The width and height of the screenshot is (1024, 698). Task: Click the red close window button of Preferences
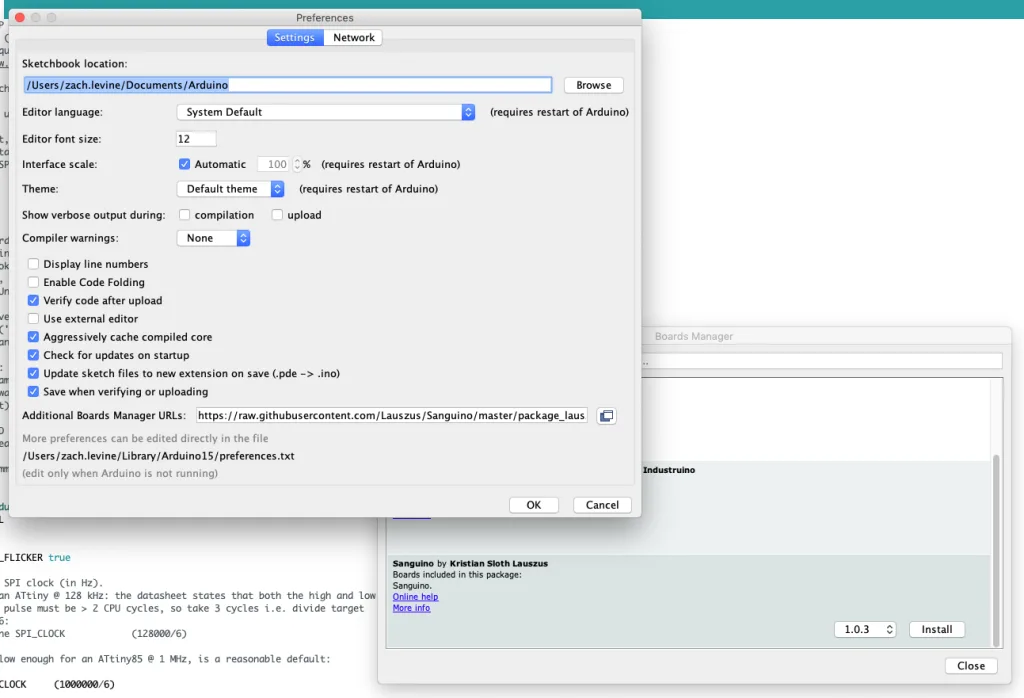(19, 18)
